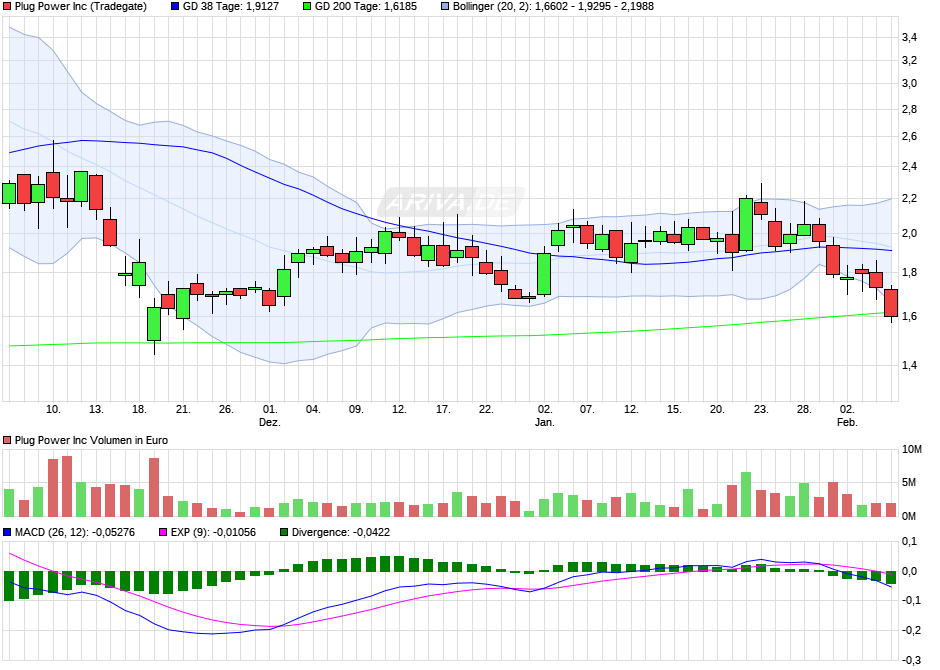Click the '22.' date label on the time axis

[486, 409]
